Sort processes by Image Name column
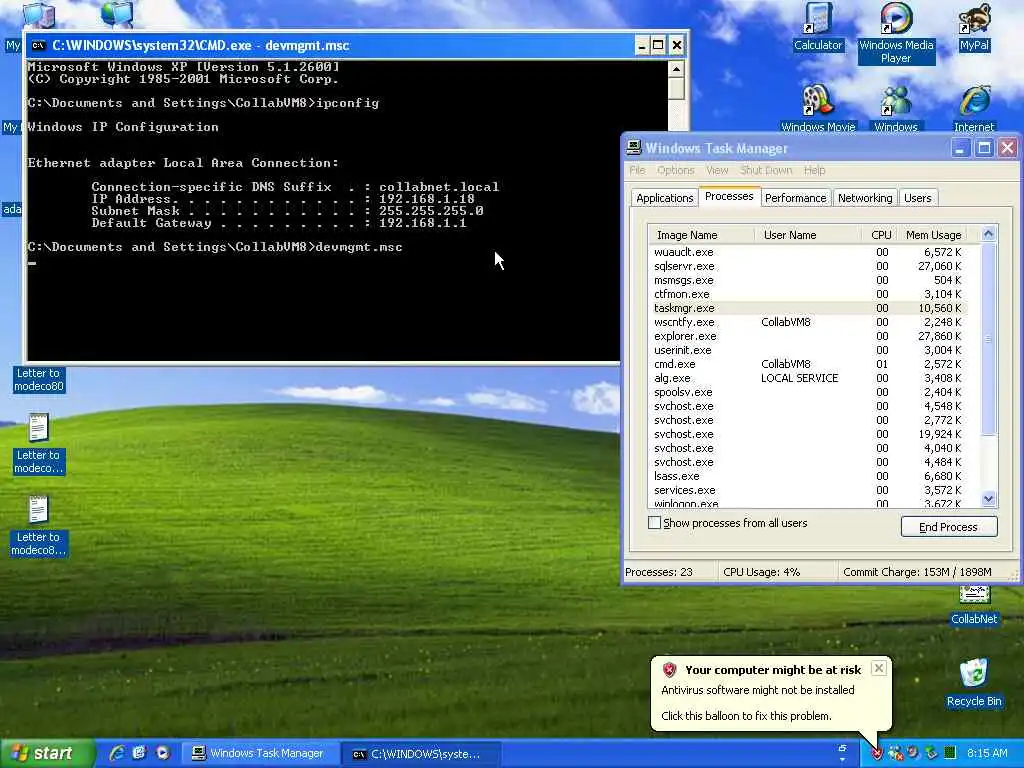The image size is (1024, 768). (x=701, y=234)
